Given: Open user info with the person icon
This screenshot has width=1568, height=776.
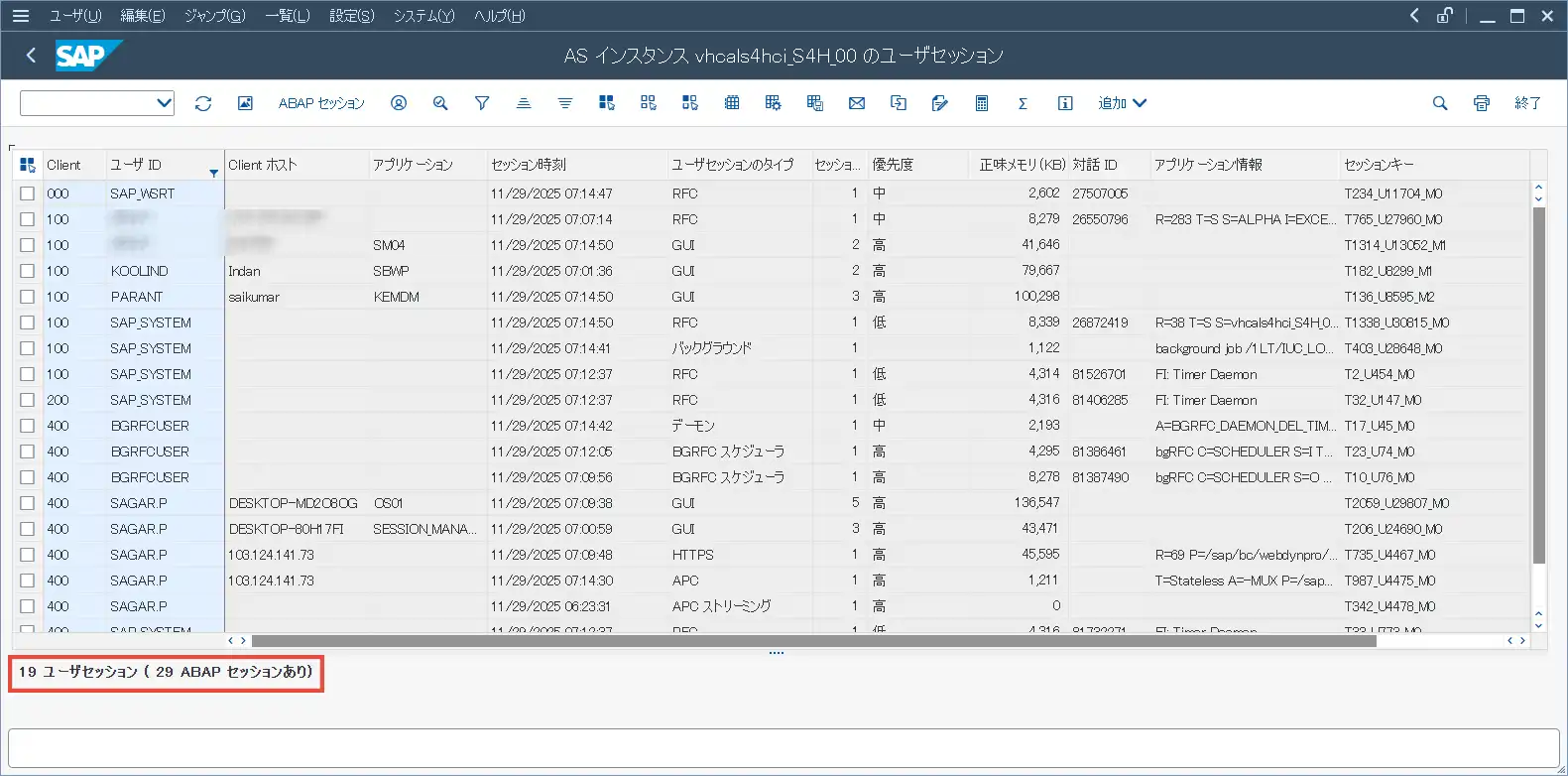Looking at the screenshot, I should click(399, 103).
